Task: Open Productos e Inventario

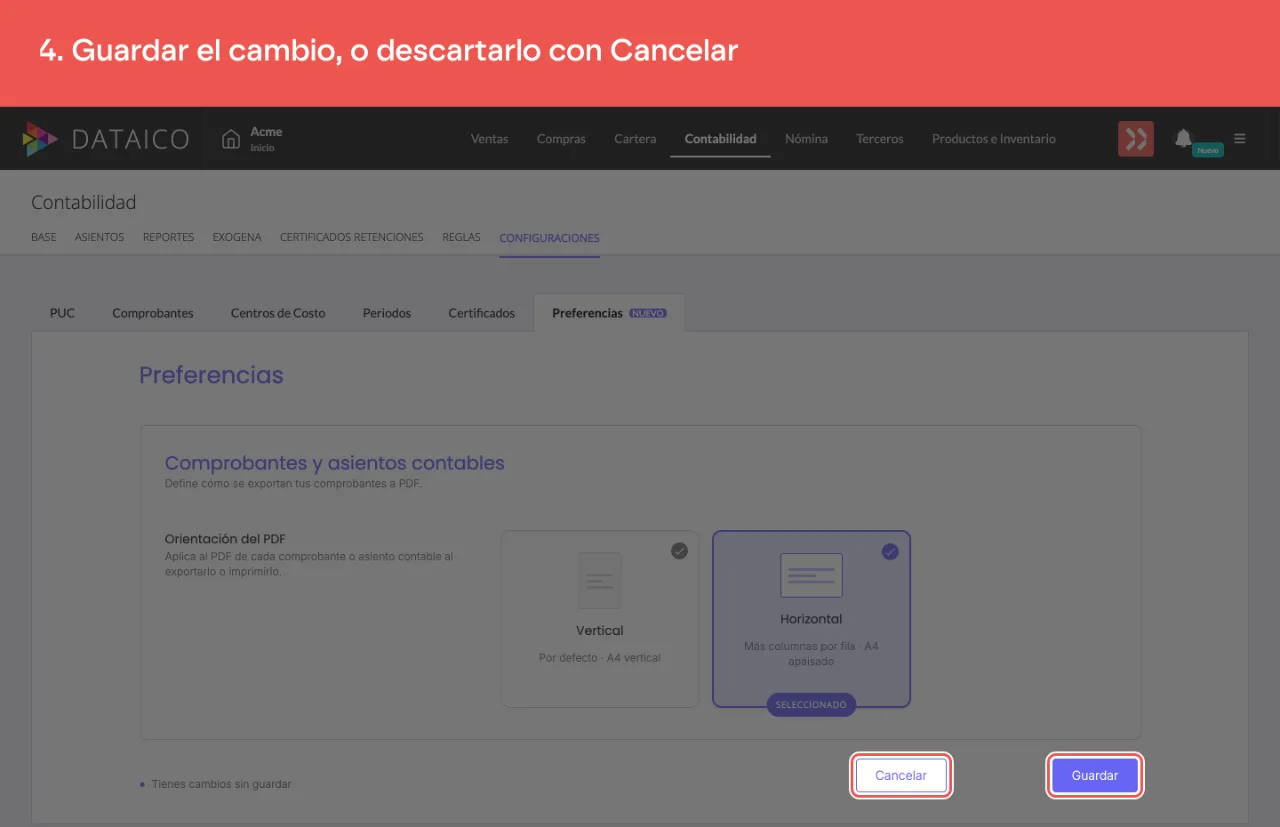Action: [x=994, y=139]
